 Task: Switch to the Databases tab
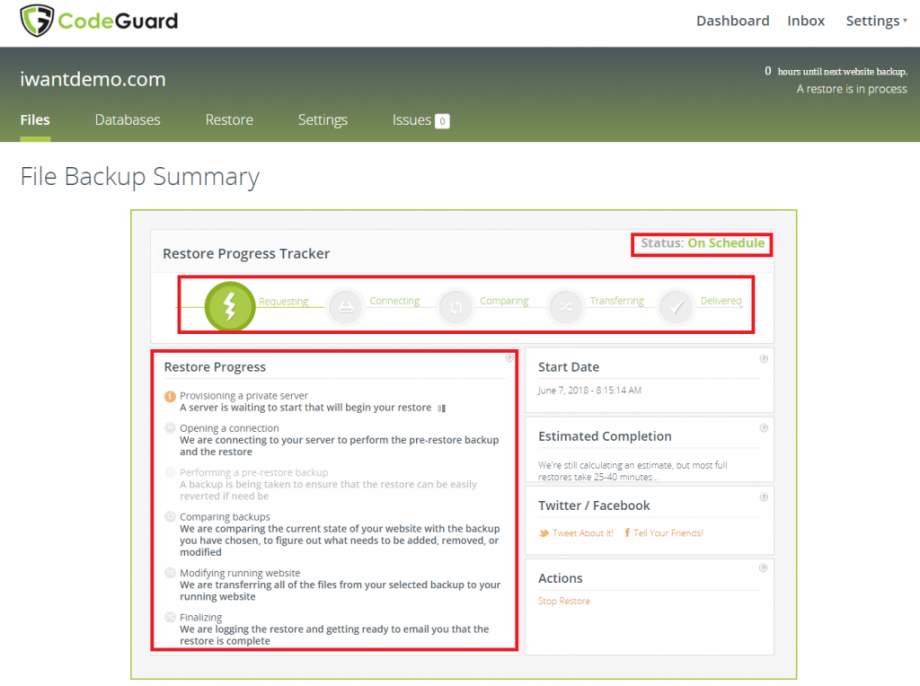127,119
